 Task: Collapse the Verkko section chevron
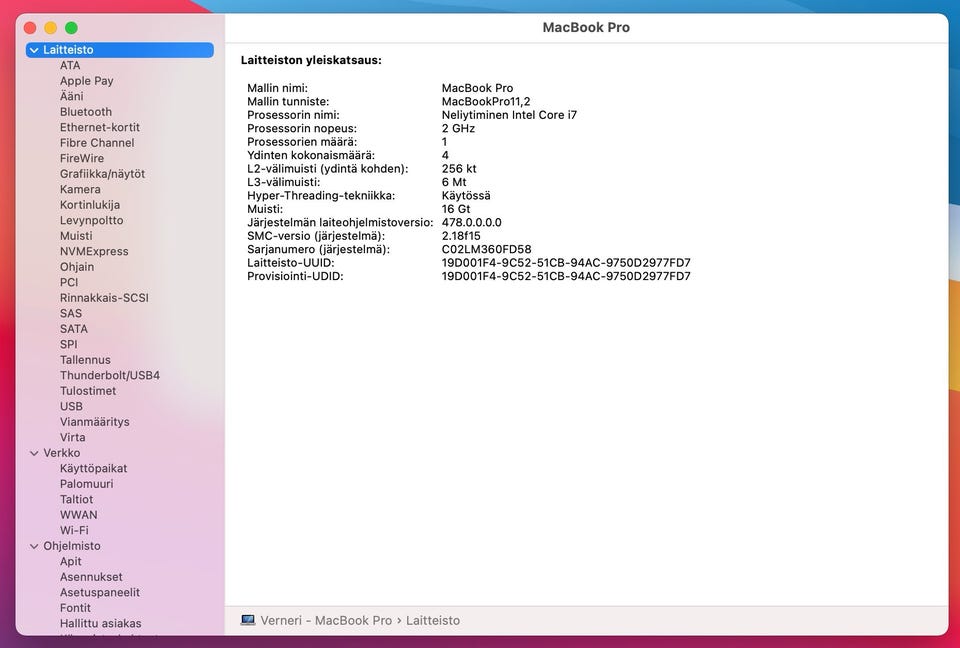[x=34, y=453]
